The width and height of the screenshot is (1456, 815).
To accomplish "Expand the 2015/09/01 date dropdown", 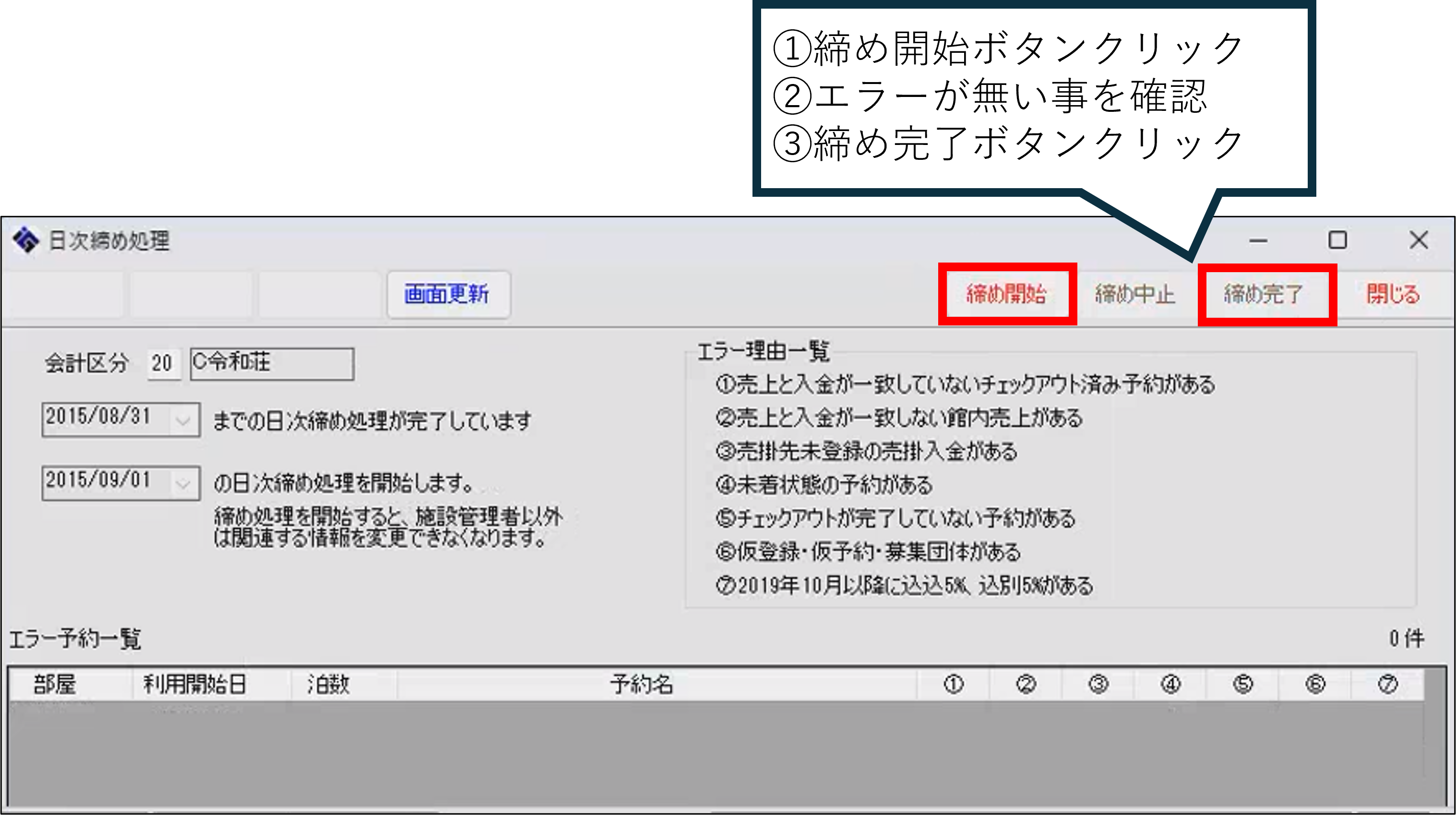I will tap(182, 484).
